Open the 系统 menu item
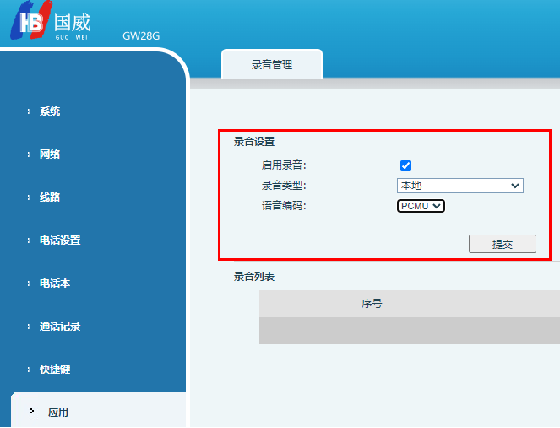560x428 pixels. coord(50,111)
